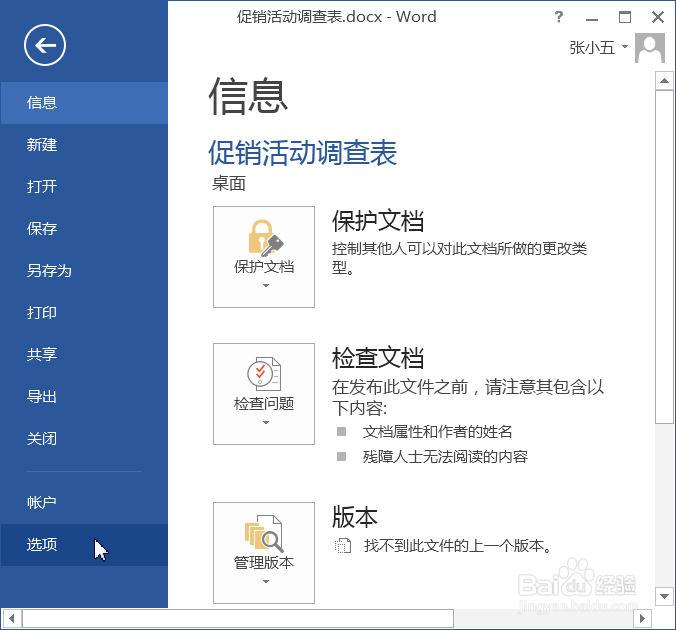The height and width of the screenshot is (630, 676).
Task: Click the 版本 heading
Action: click(x=354, y=517)
